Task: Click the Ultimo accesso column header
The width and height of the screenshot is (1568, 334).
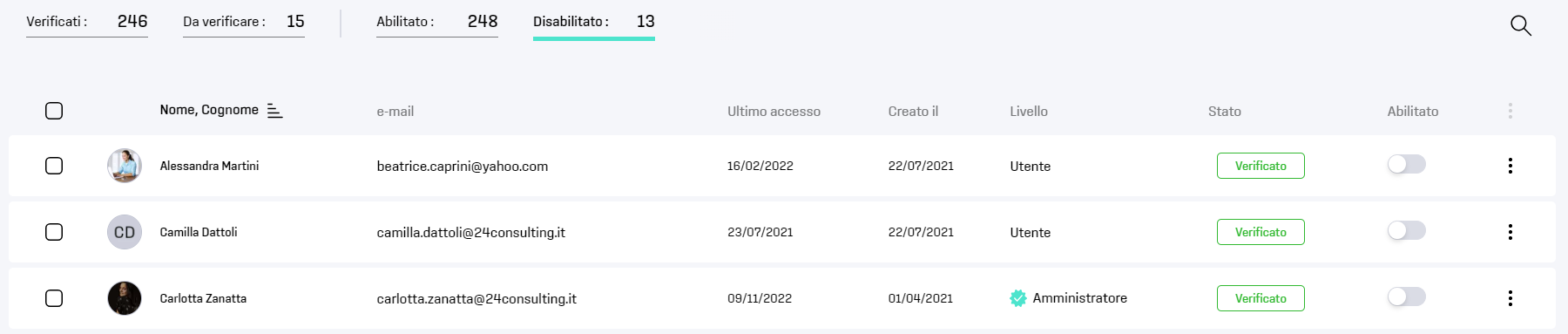Action: click(774, 112)
